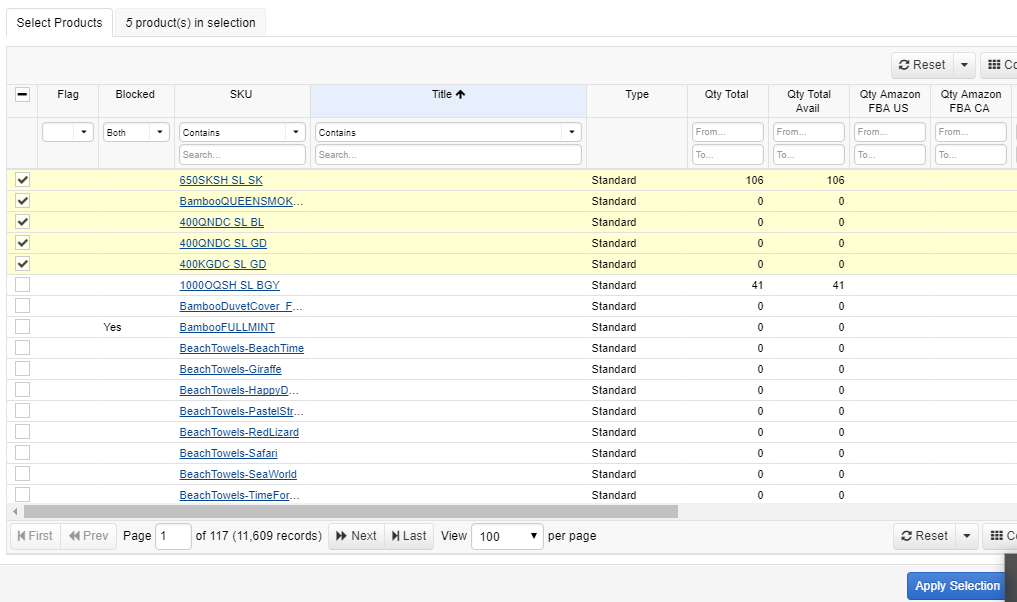
Task: Open the 650SKSH SL SK product link
Action: (221, 180)
